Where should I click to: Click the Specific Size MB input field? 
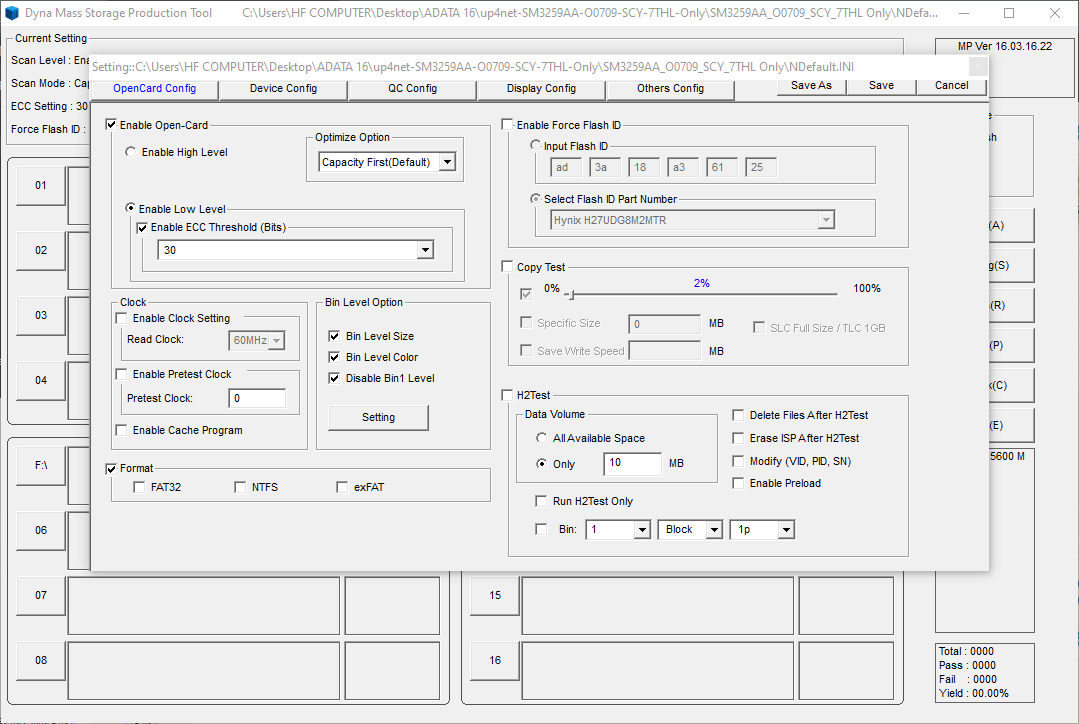point(665,324)
